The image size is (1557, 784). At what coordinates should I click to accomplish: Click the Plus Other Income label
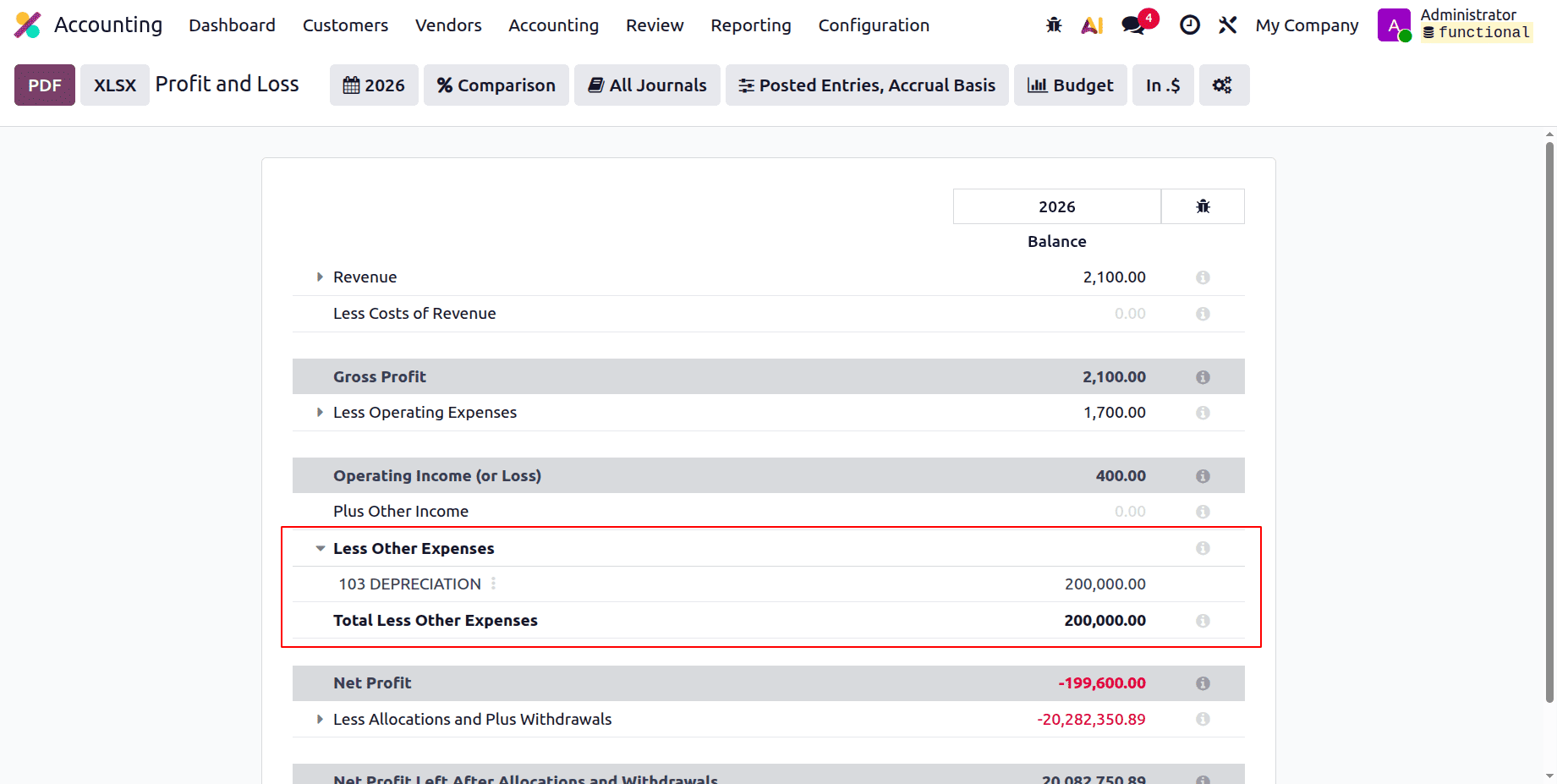point(401,511)
